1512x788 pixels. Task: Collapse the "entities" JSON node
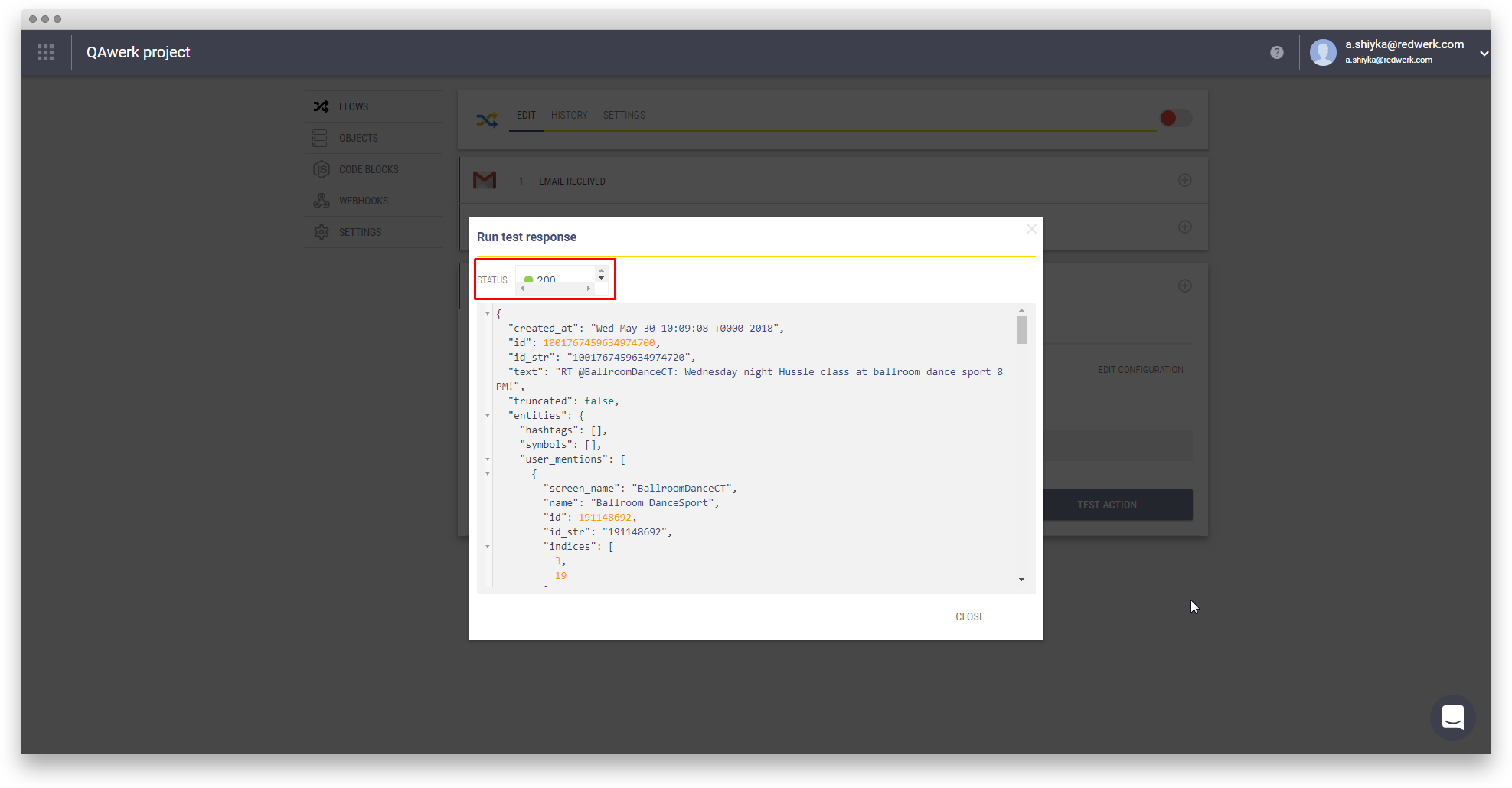coord(487,416)
